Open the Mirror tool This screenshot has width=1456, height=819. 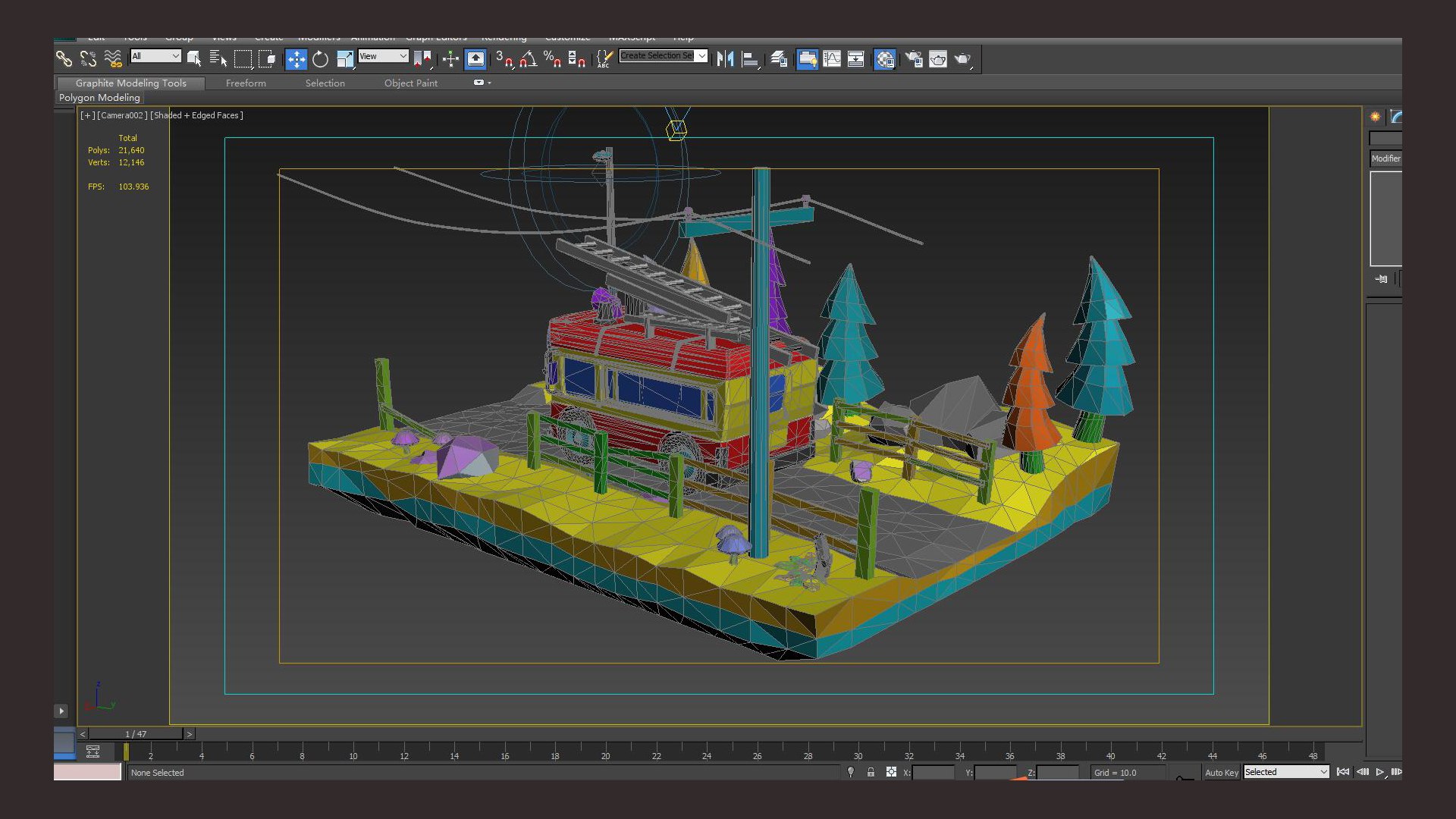pyautogui.click(x=725, y=59)
